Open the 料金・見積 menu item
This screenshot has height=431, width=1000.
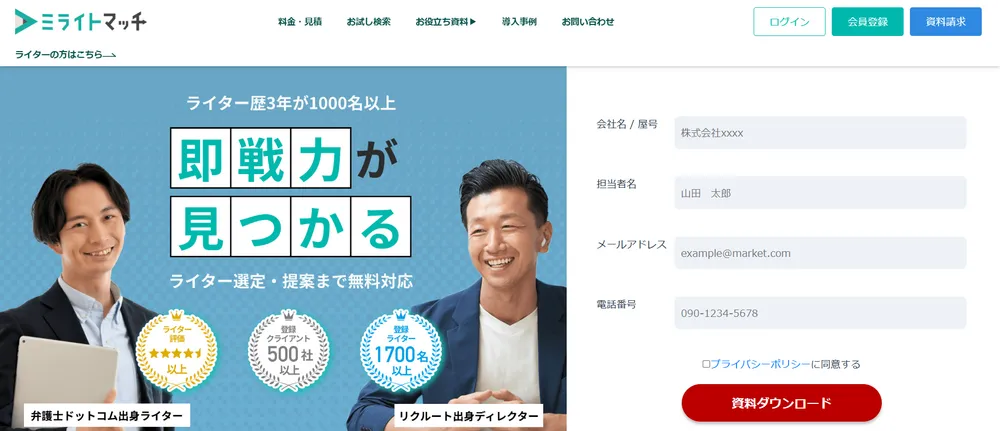[x=300, y=22]
